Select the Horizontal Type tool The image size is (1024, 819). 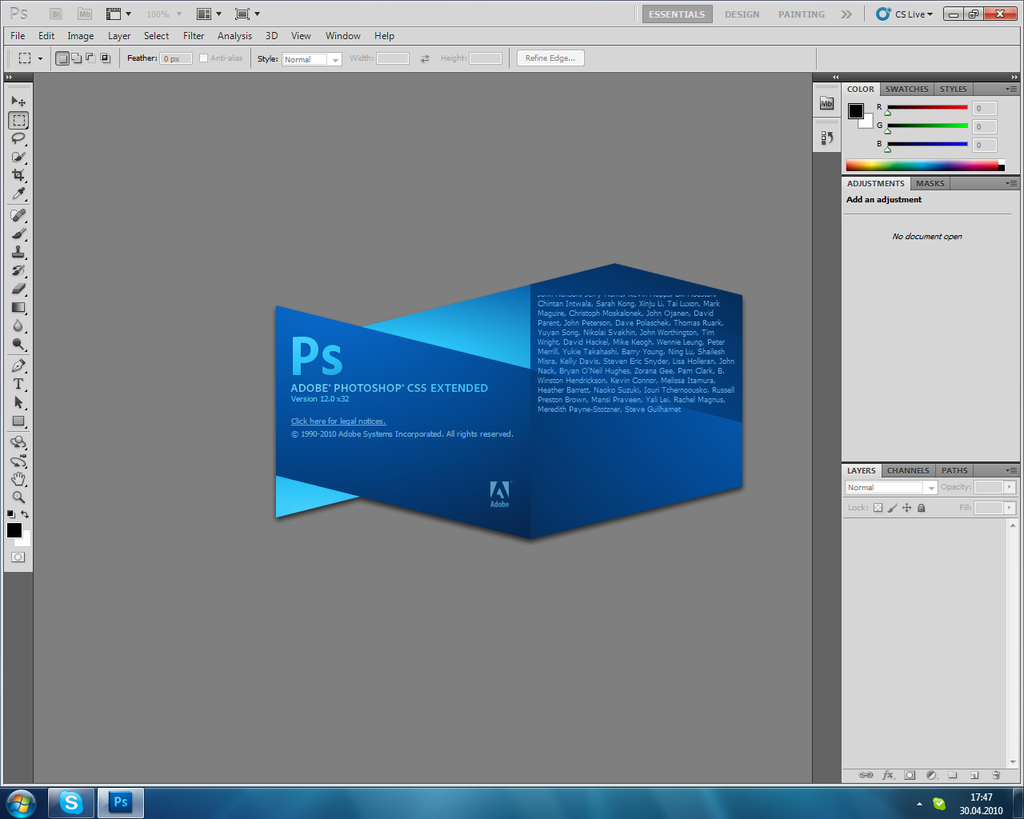click(x=18, y=384)
